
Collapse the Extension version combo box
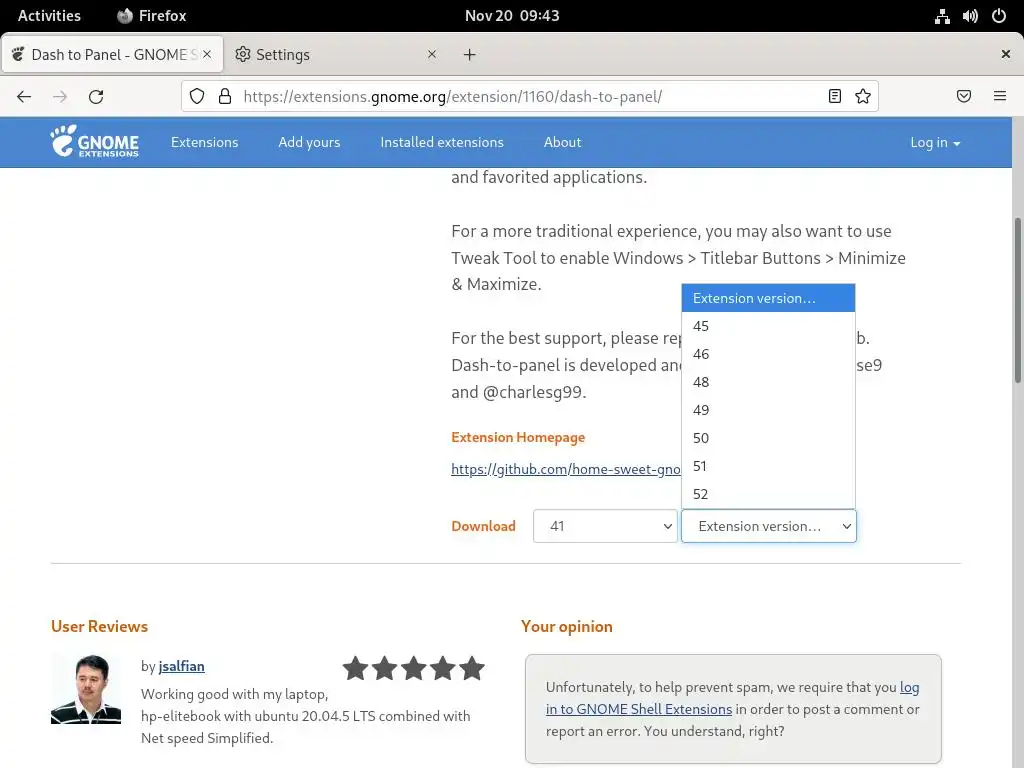769,526
